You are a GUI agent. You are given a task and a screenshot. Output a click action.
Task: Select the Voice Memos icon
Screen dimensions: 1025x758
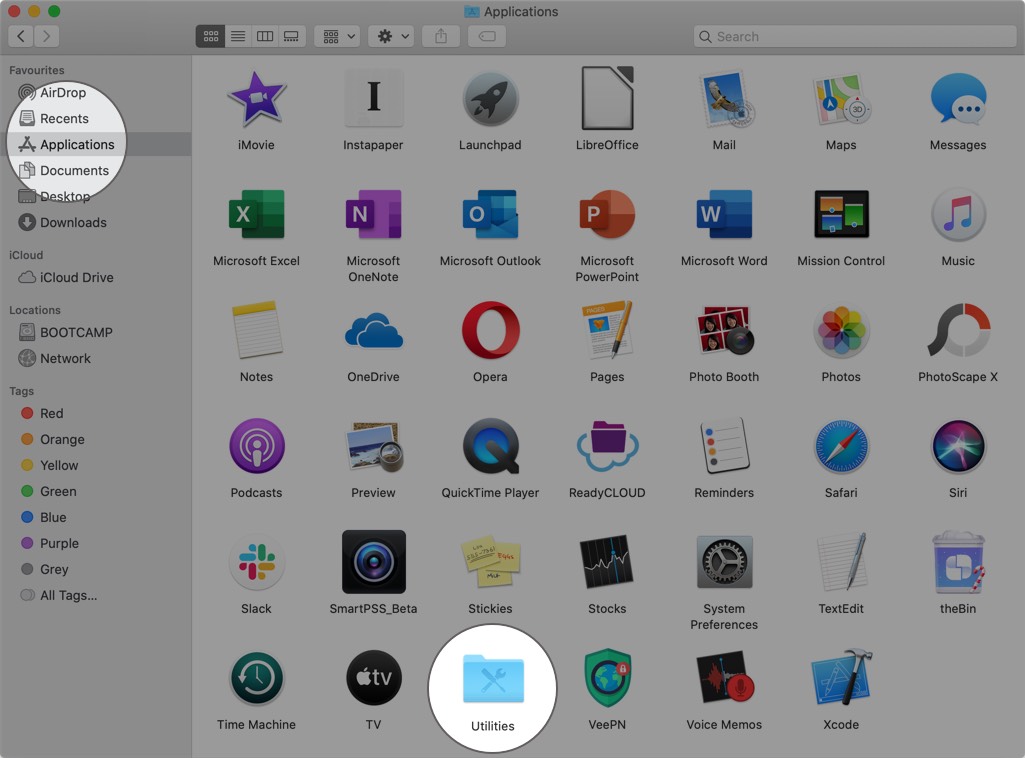pyautogui.click(x=726, y=678)
